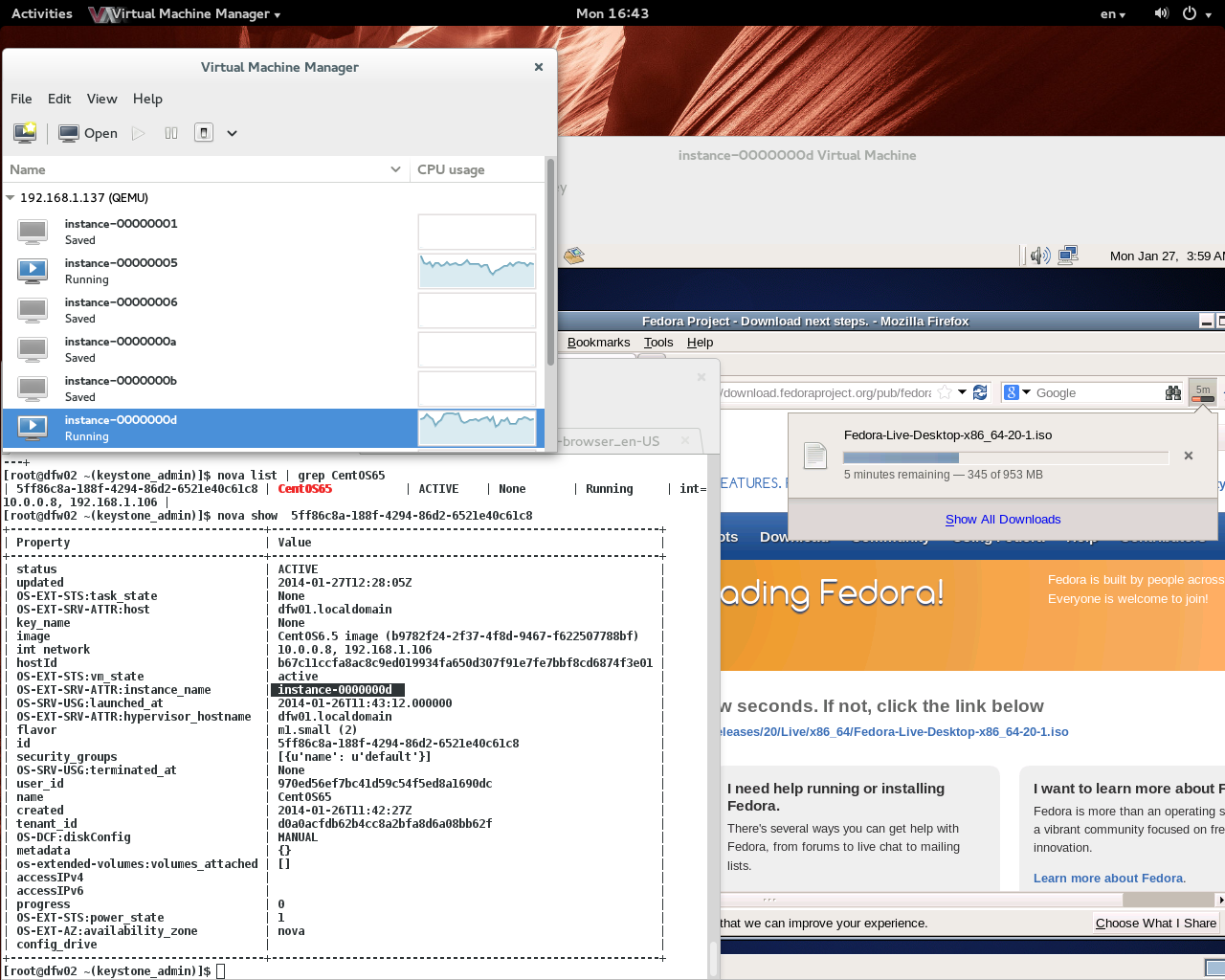Click Show All Downloads link
The height and width of the screenshot is (980, 1225).
pyautogui.click(x=1003, y=520)
